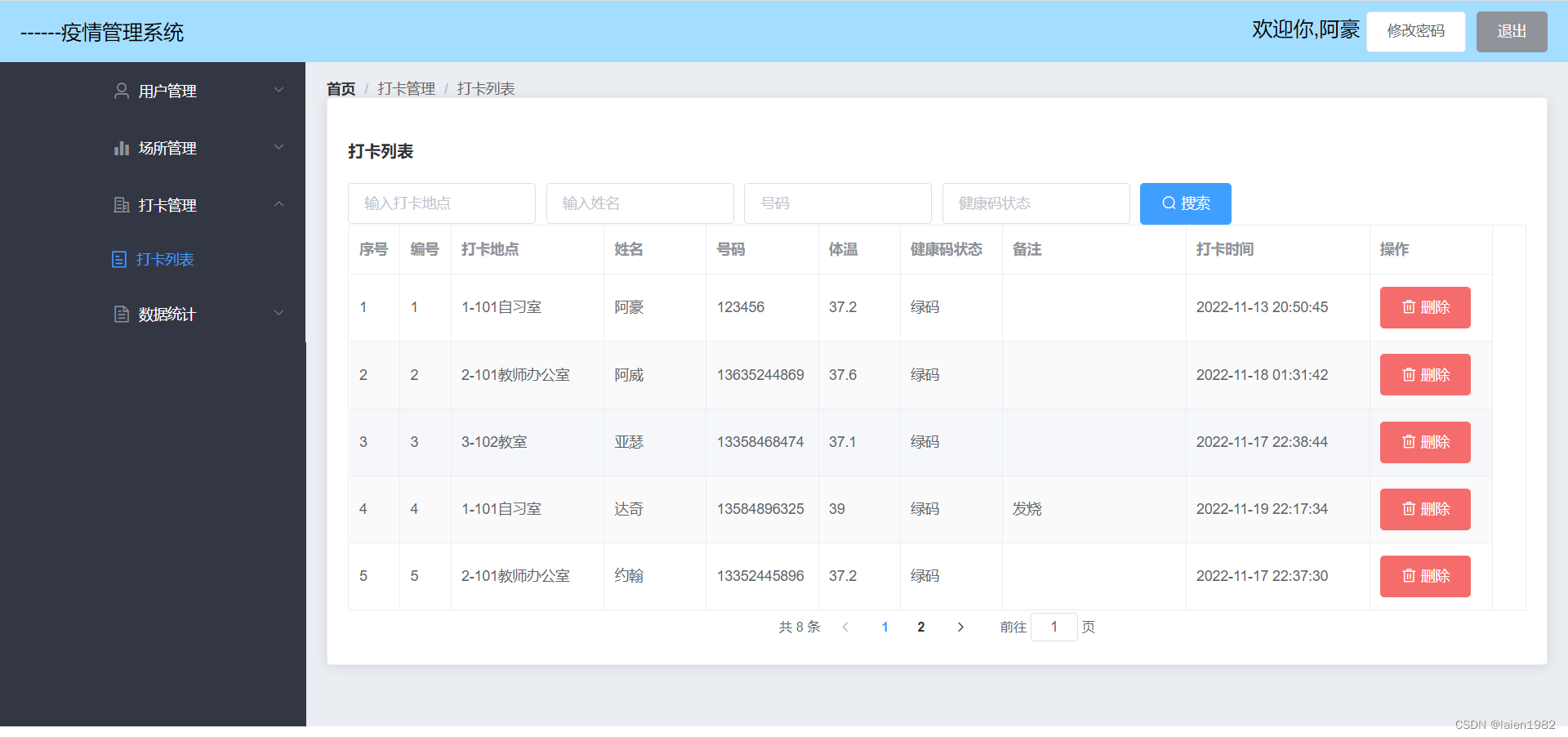The image size is (1568, 737).
Task: Click phone cell 13584896325
Action: 760,509
